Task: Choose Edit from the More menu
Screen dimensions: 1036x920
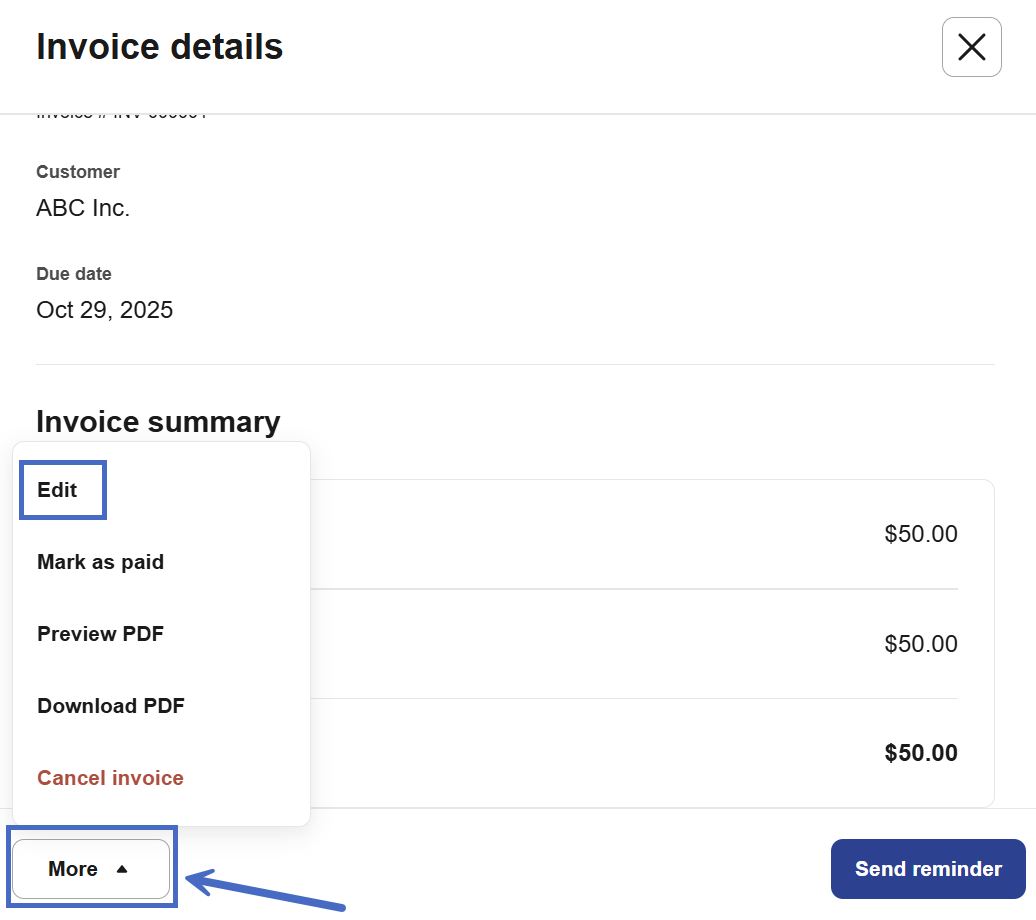Action: [x=58, y=490]
